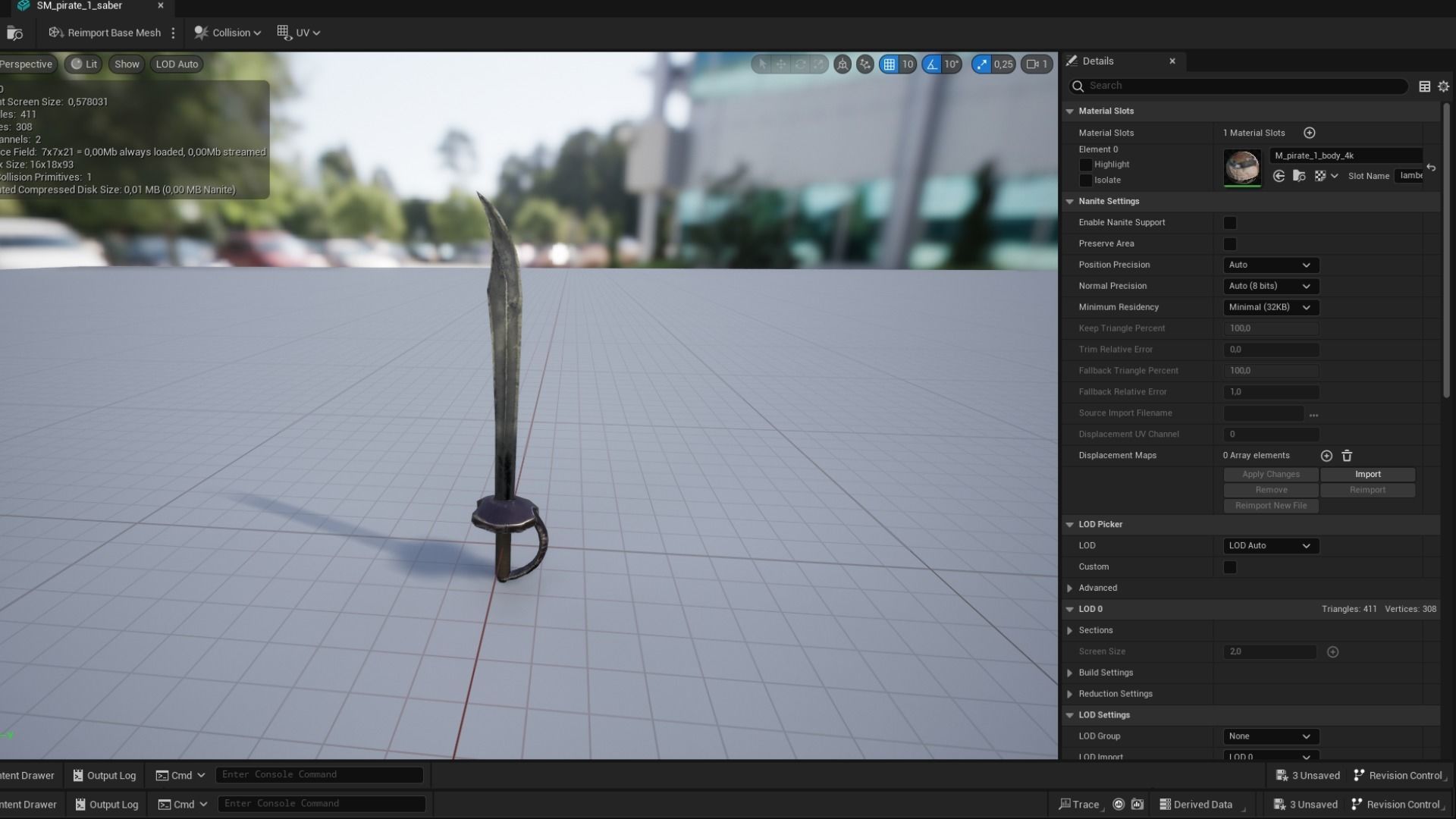Expand the Build Settings section
Viewport: 1456px width, 819px height.
(1070, 673)
